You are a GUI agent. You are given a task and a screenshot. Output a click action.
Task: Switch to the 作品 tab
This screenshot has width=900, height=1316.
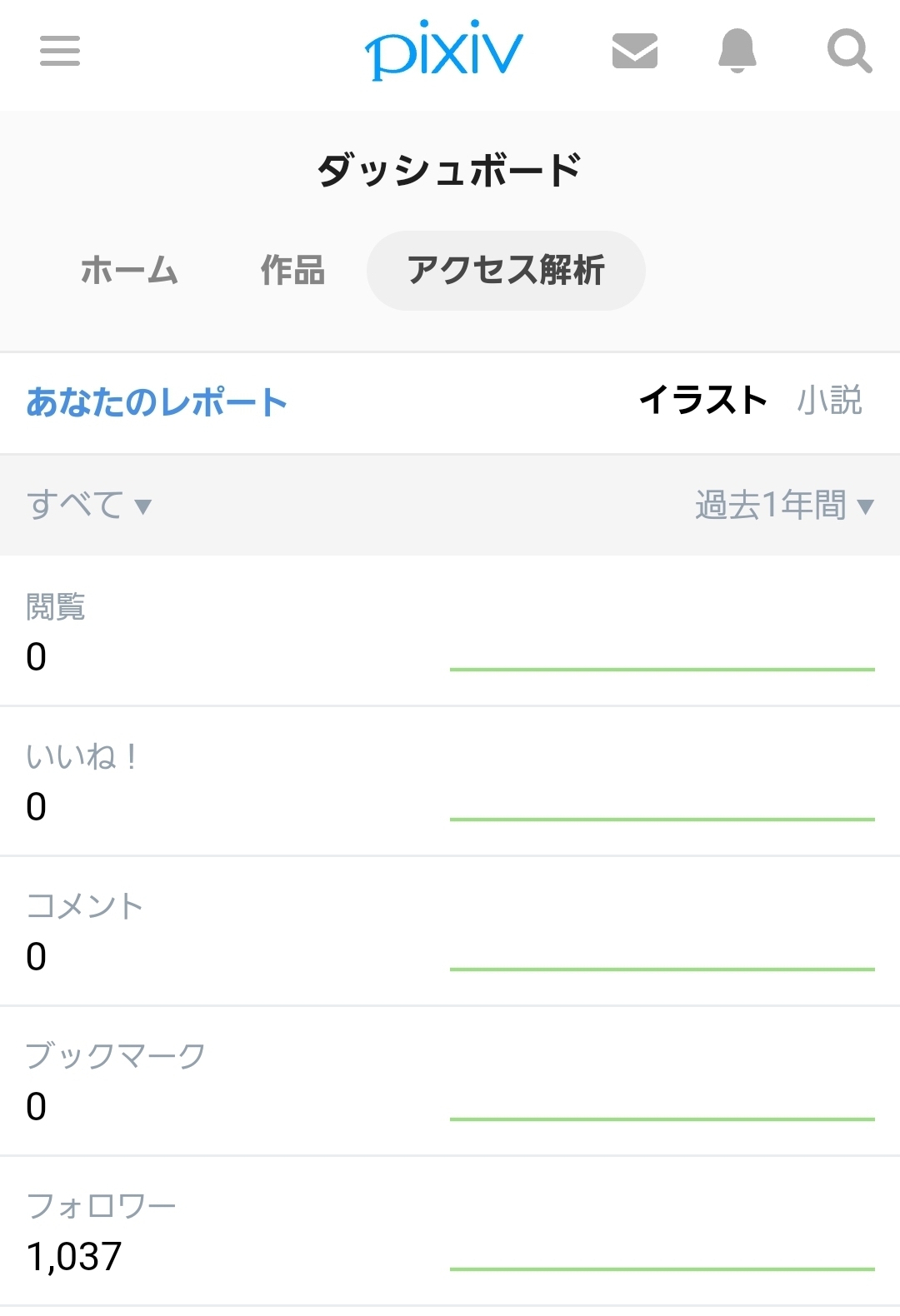(x=292, y=271)
